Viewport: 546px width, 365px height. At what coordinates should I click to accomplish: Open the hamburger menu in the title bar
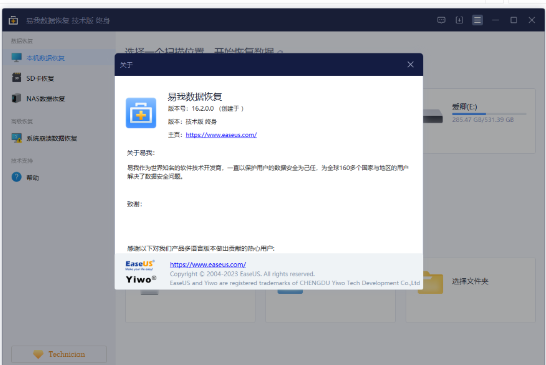point(477,20)
